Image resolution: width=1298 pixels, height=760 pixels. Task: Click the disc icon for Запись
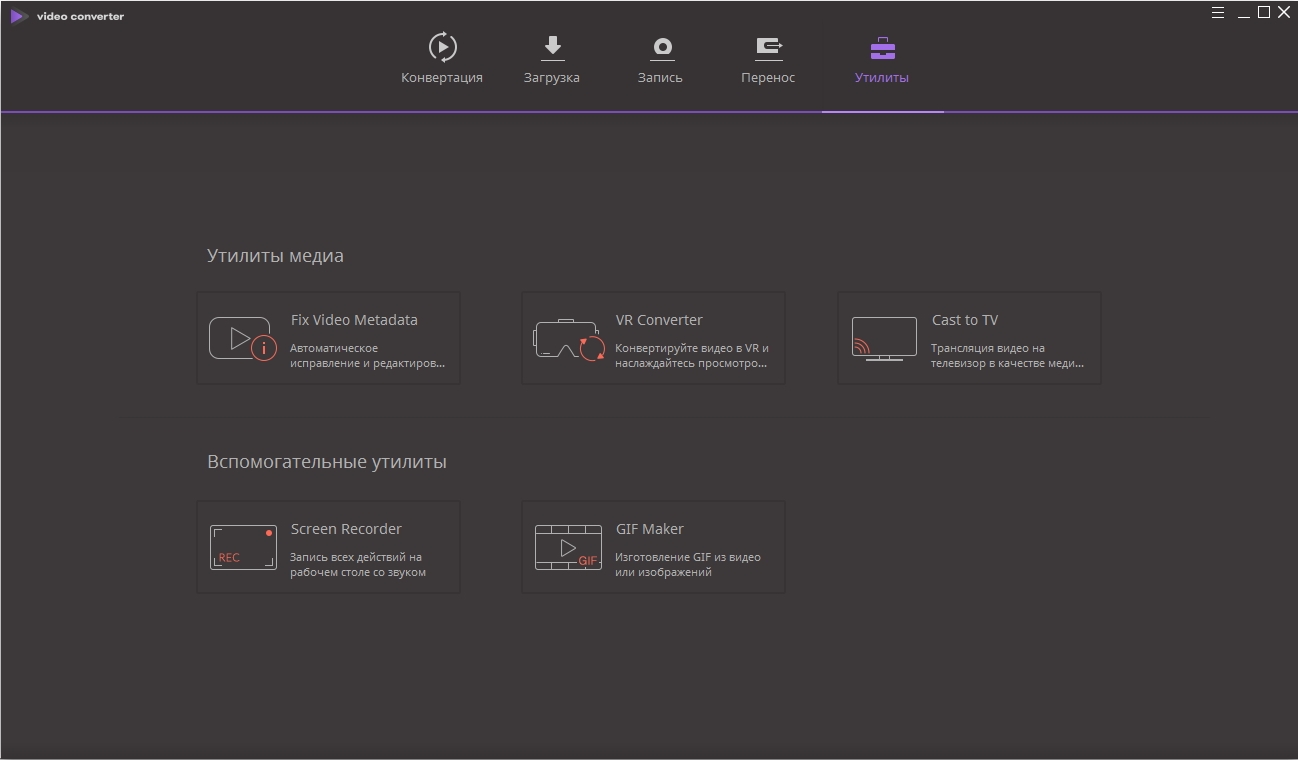tap(661, 48)
